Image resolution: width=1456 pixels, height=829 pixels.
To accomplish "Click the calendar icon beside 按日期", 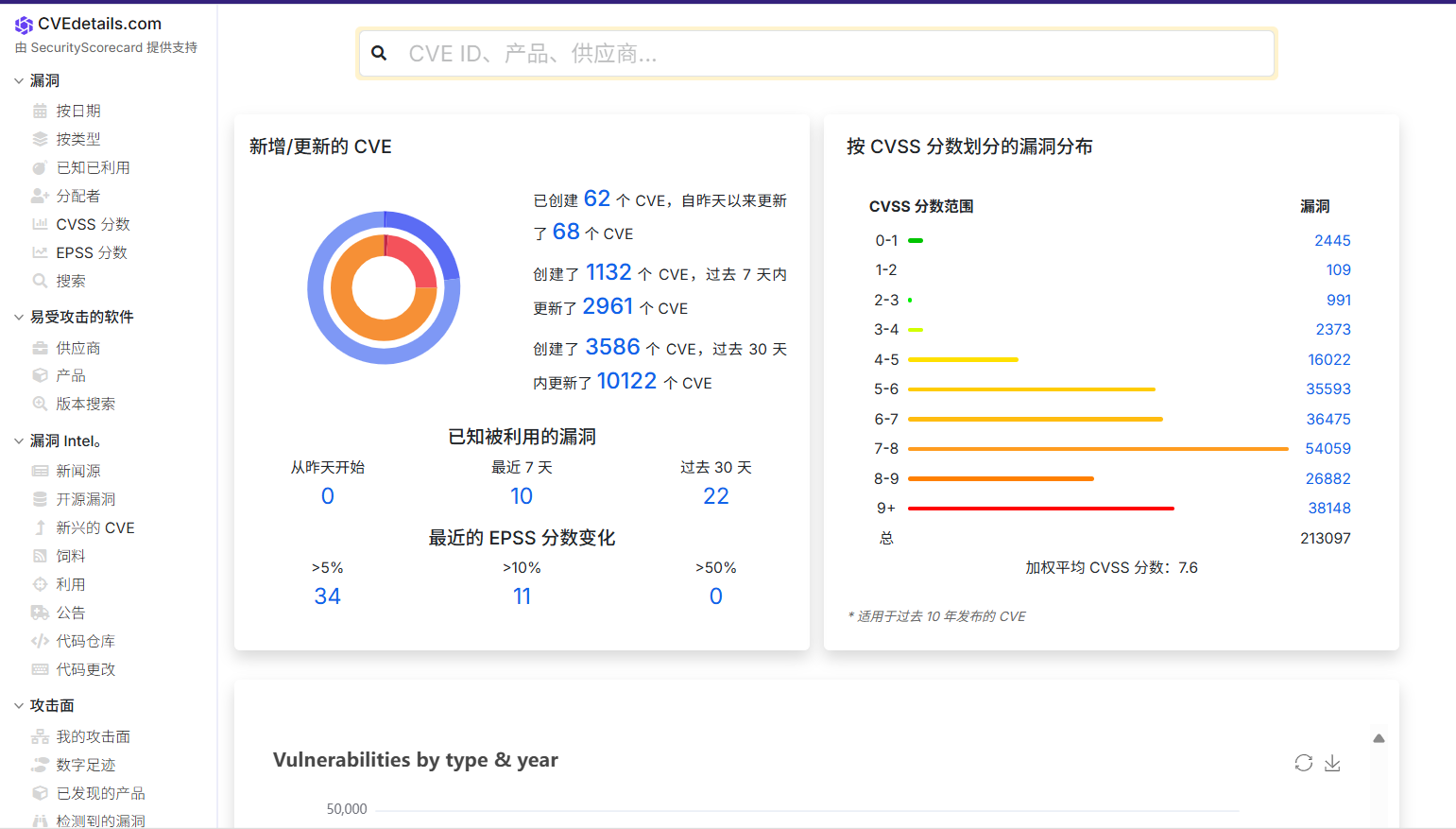I will click(40, 111).
